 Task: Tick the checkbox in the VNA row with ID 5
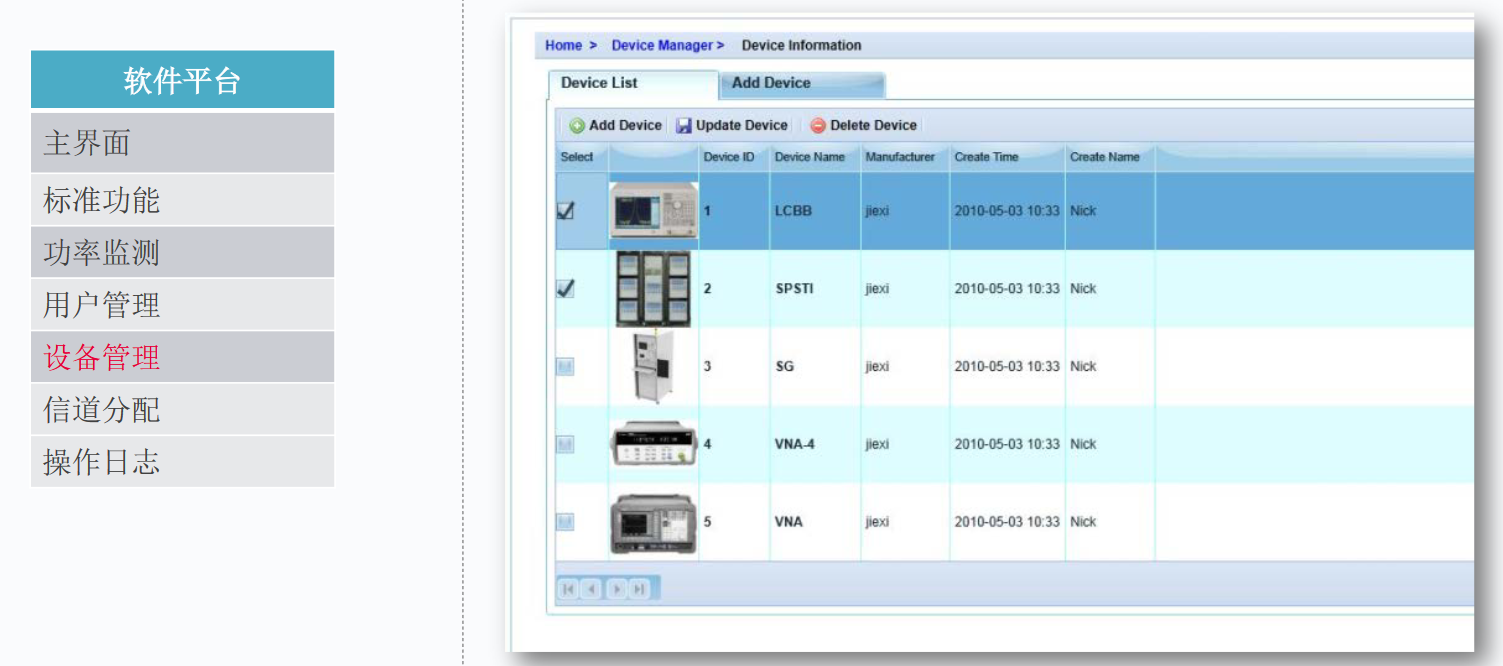[565, 522]
